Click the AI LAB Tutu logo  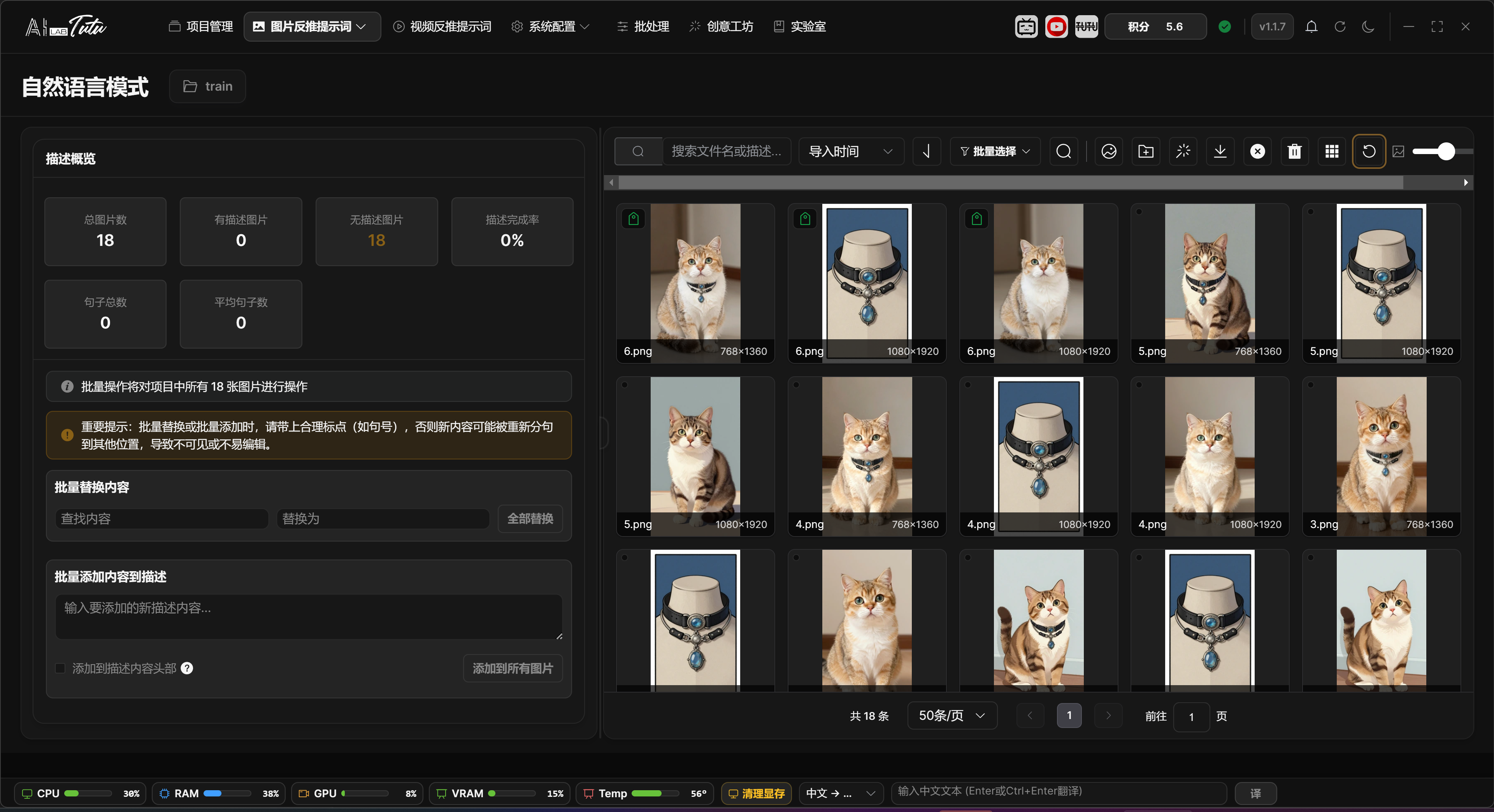pos(65,27)
